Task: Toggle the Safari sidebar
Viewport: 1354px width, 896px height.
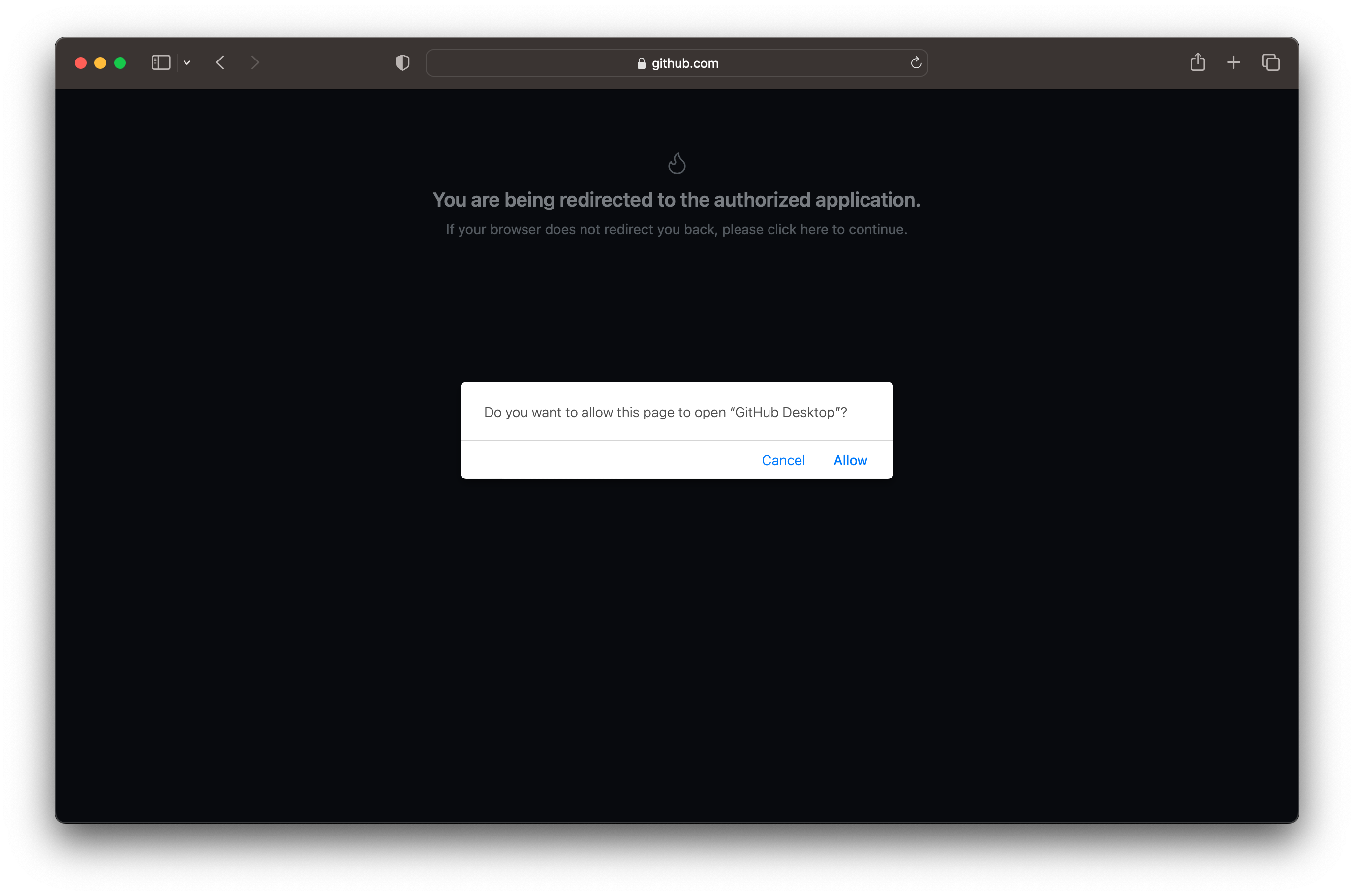Action: pyautogui.click(x=161, y=63)
